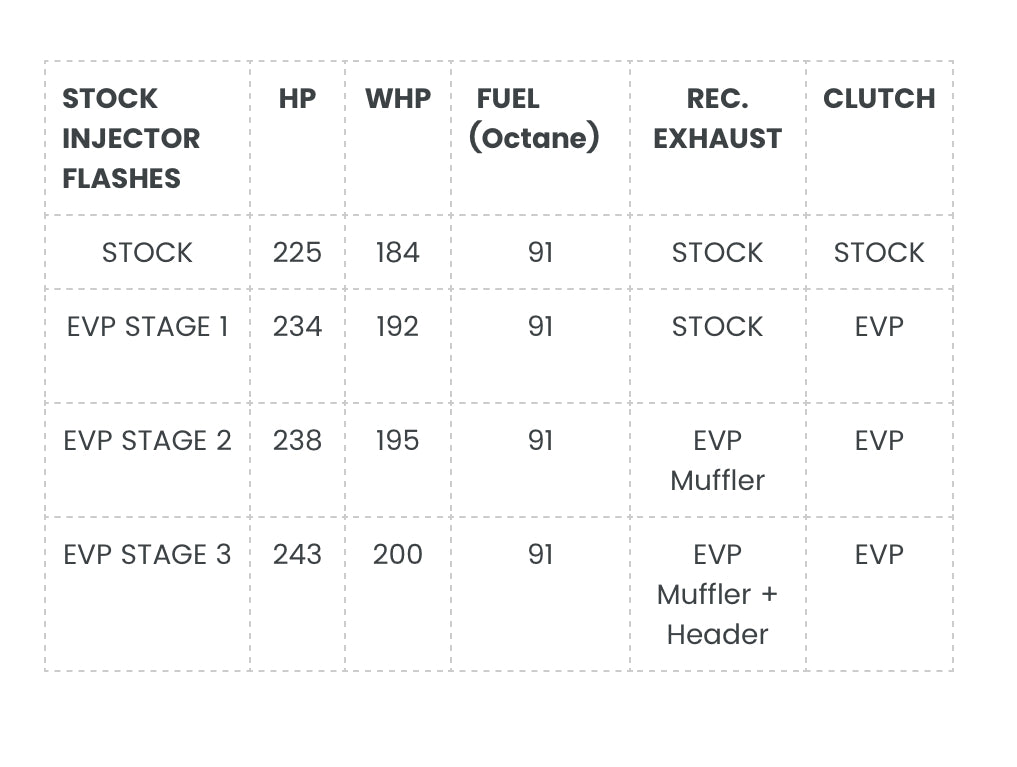
Task: Select the STOCK label in the first data row
Action: coord(147,252)
